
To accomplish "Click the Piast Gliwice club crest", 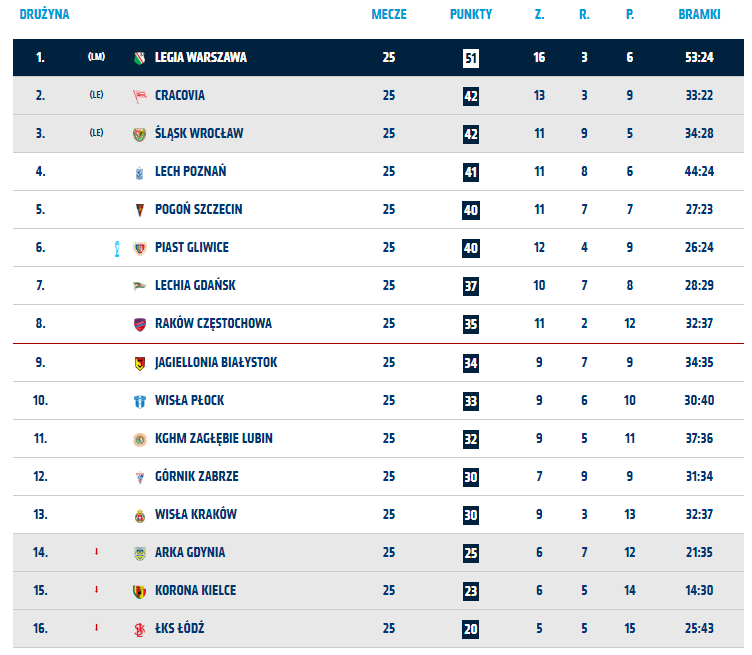I will click(140, 248).
